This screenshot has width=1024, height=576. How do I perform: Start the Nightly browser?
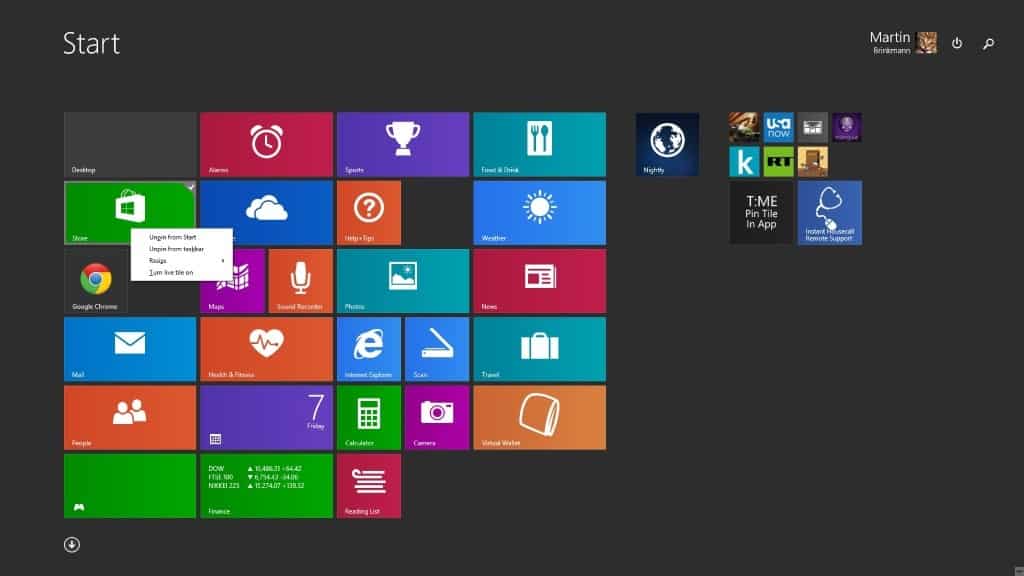point(666,143)
